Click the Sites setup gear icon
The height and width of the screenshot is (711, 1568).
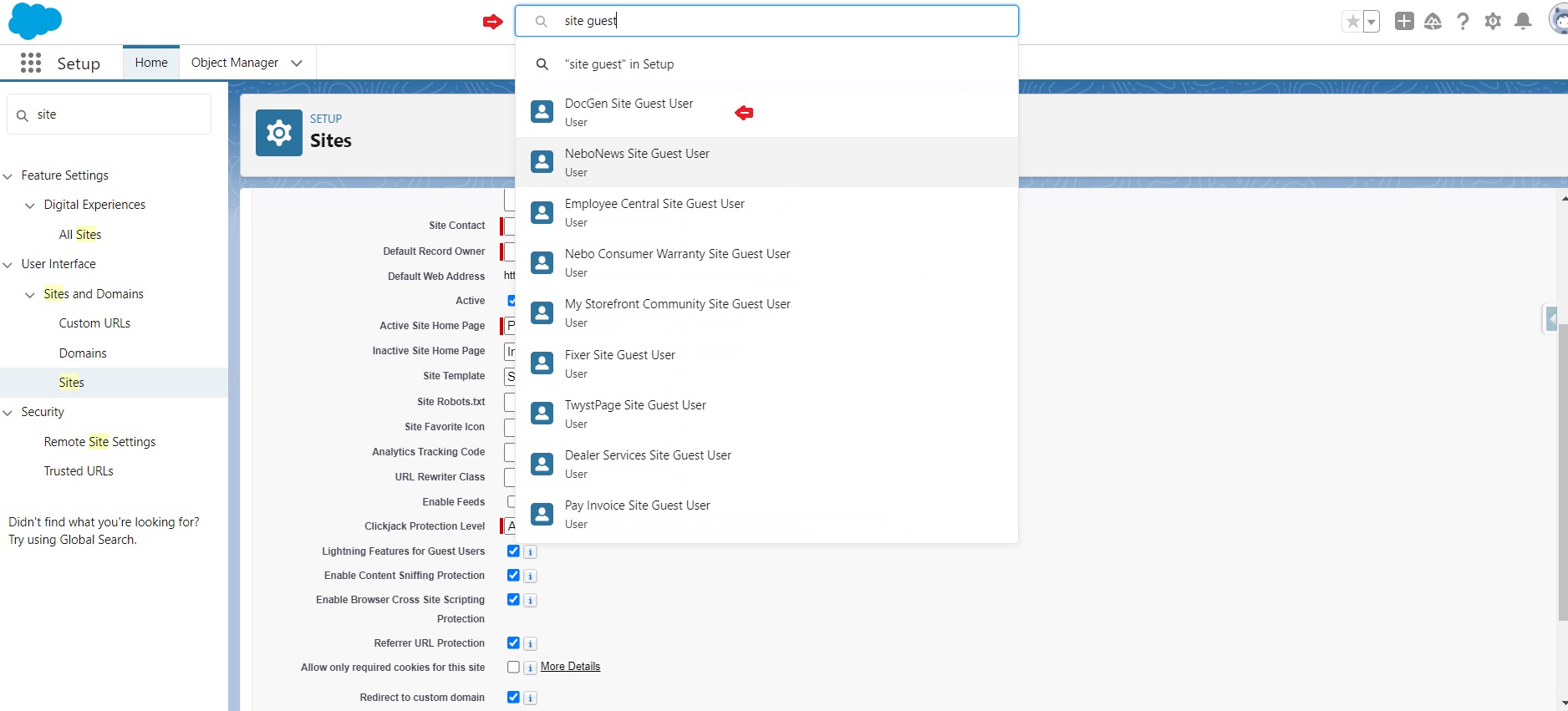point(279,132)
